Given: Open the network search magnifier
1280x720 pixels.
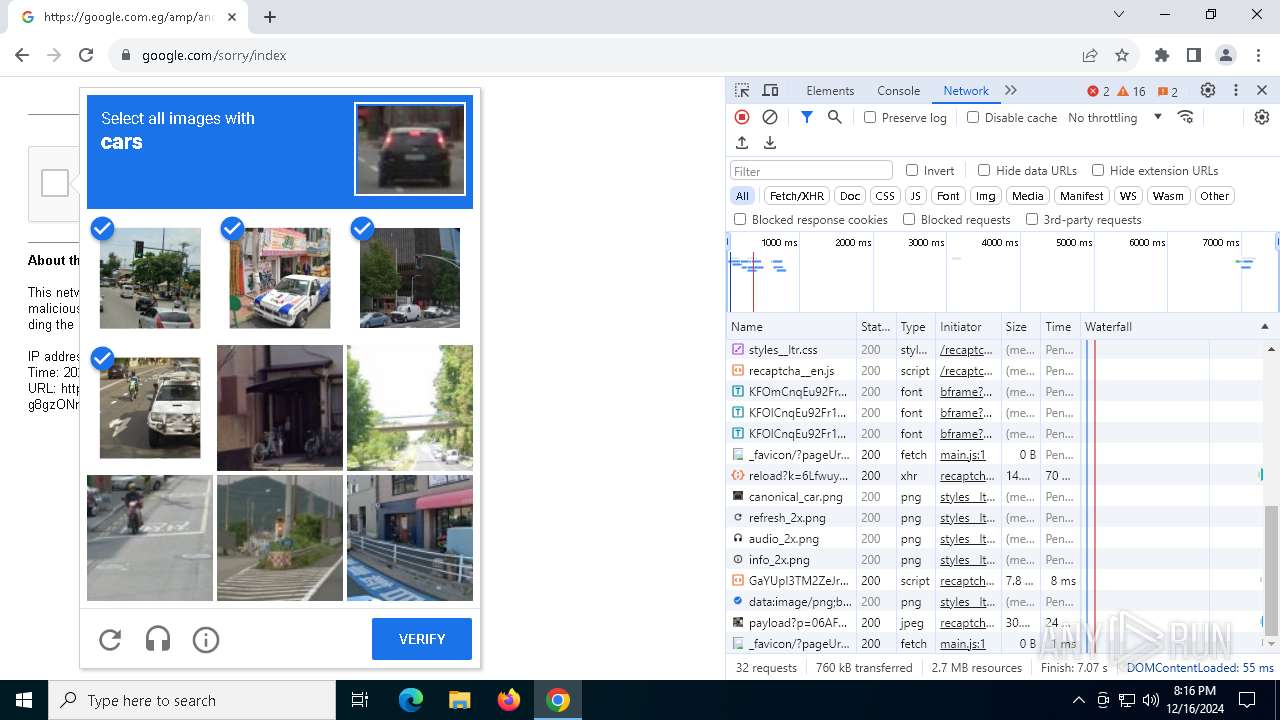Looking at the screenshot, I should click(x=835, y=117).
